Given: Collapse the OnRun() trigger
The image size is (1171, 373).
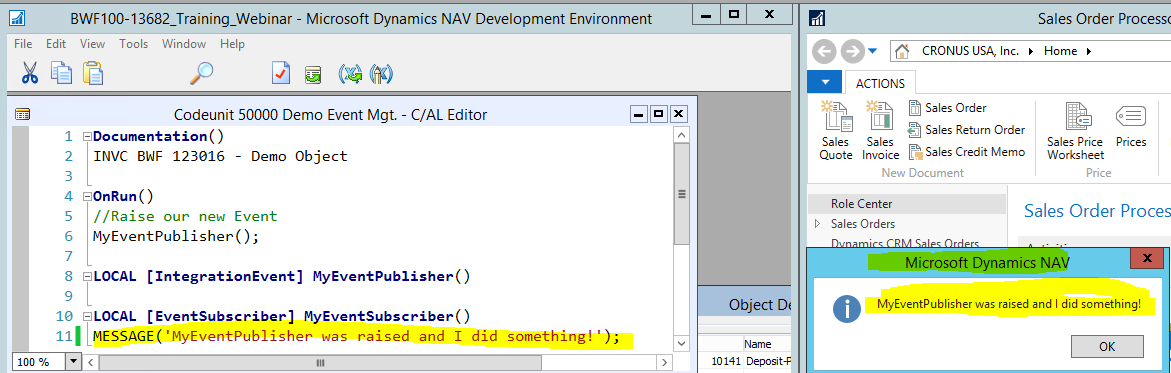Looking at the screenshot, I should click(x=87, y=197).
